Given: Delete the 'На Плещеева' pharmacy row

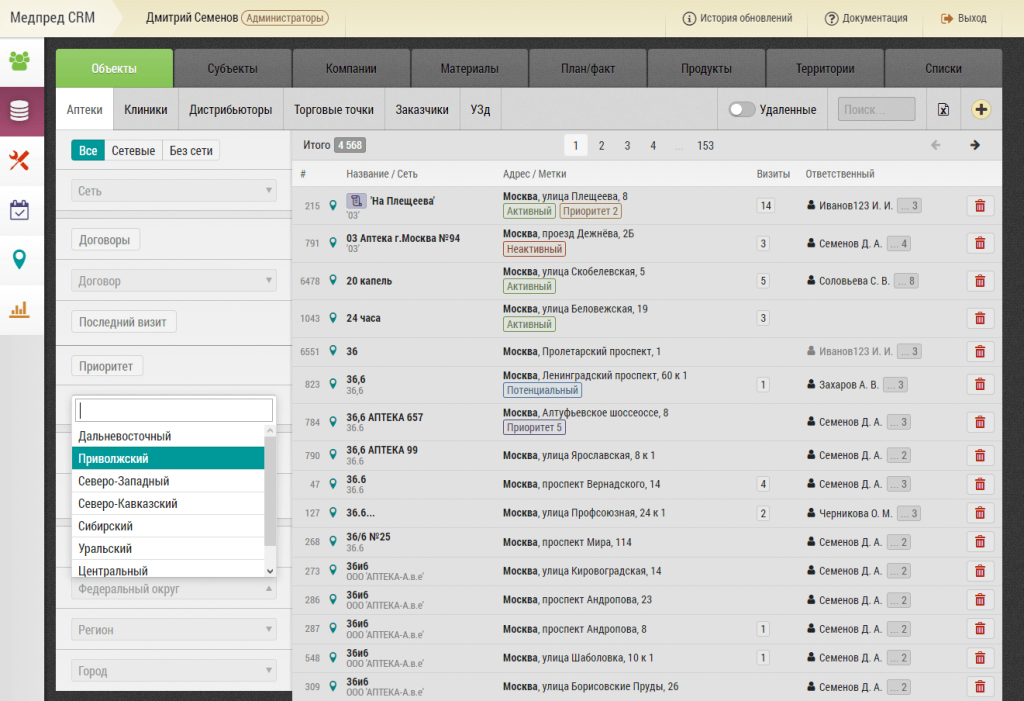Looking at the screenshot, I should click(980, 206).
